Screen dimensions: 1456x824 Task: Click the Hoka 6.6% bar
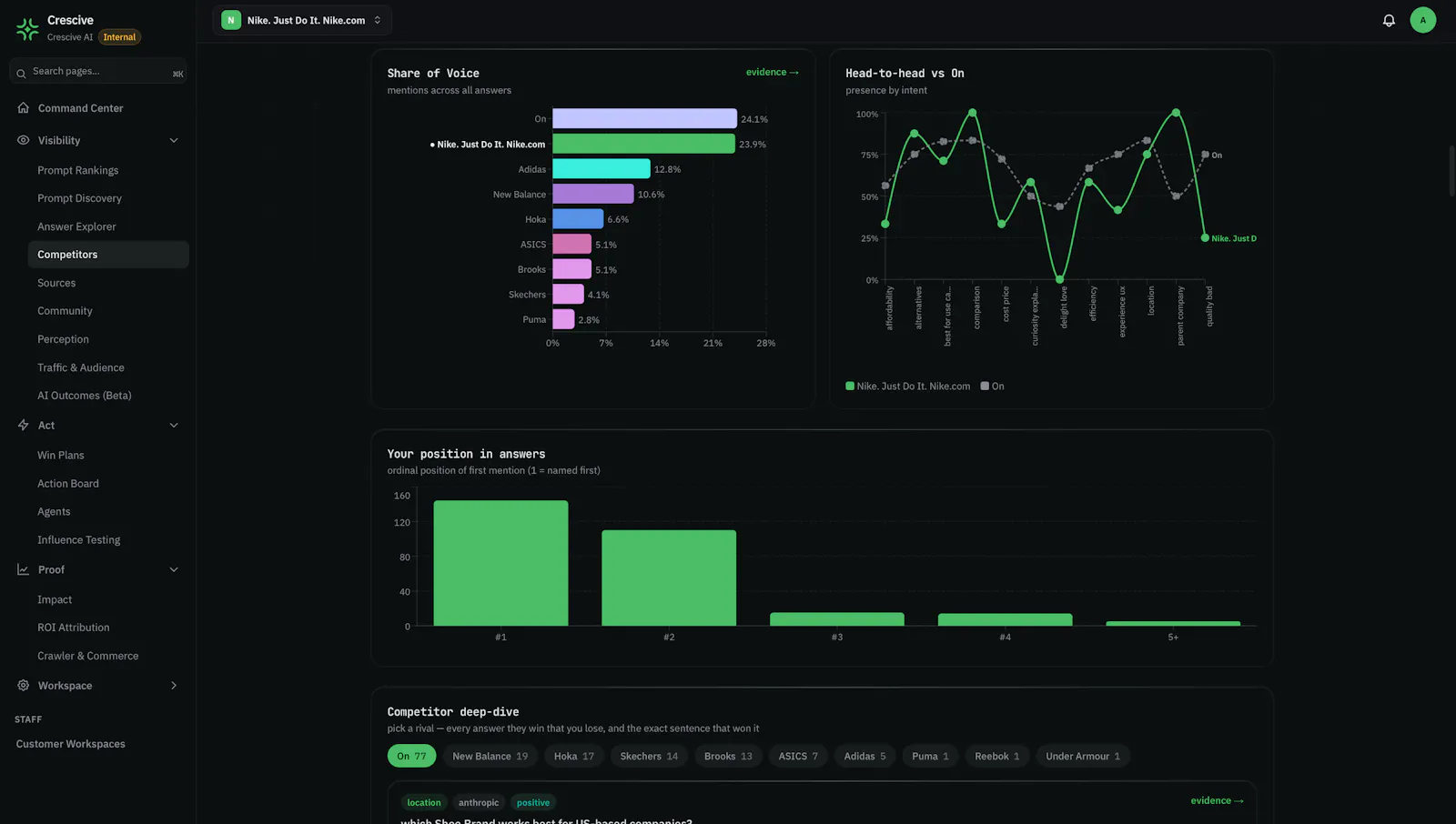(x=578, y=219)
